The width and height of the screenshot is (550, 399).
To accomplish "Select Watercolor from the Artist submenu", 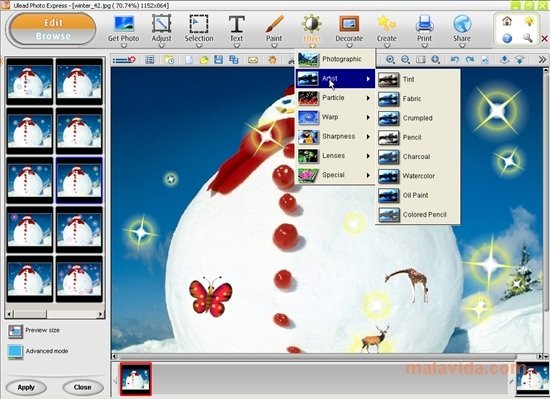I will point(418,176).
